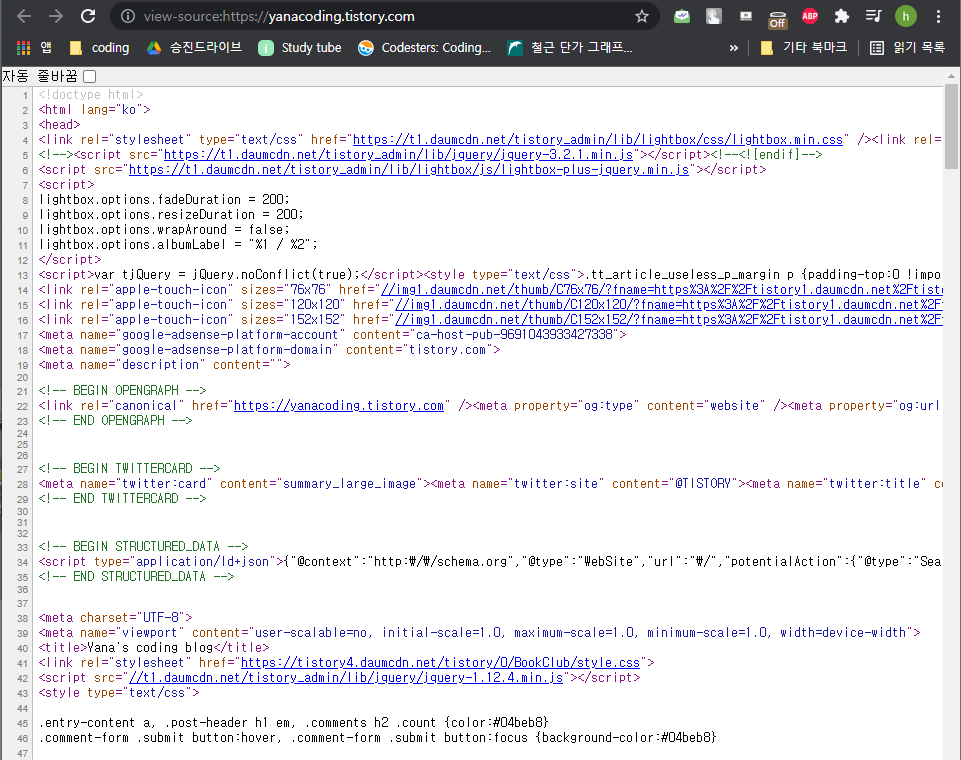Open the lightbox.min.css stylesheet link
Screen dimensions: 961x760
tap(598, 140)
